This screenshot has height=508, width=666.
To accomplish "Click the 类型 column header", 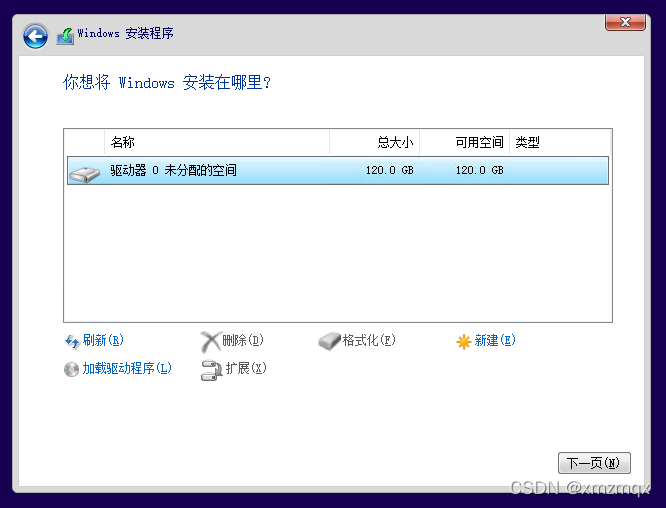I will pyautogui.click(x=560, y=142).
